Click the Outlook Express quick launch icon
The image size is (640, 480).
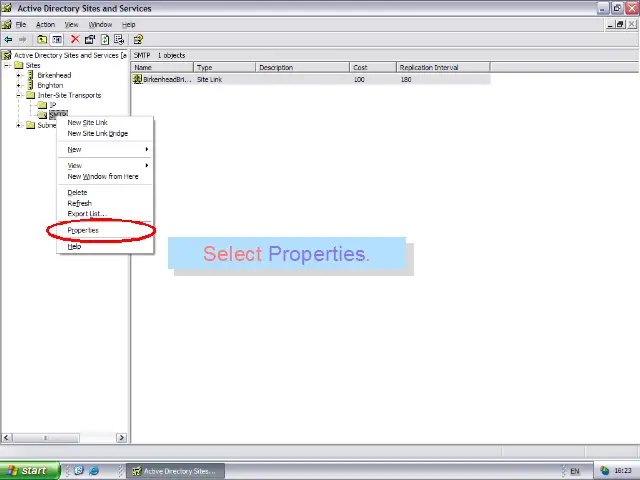point(79,471)
